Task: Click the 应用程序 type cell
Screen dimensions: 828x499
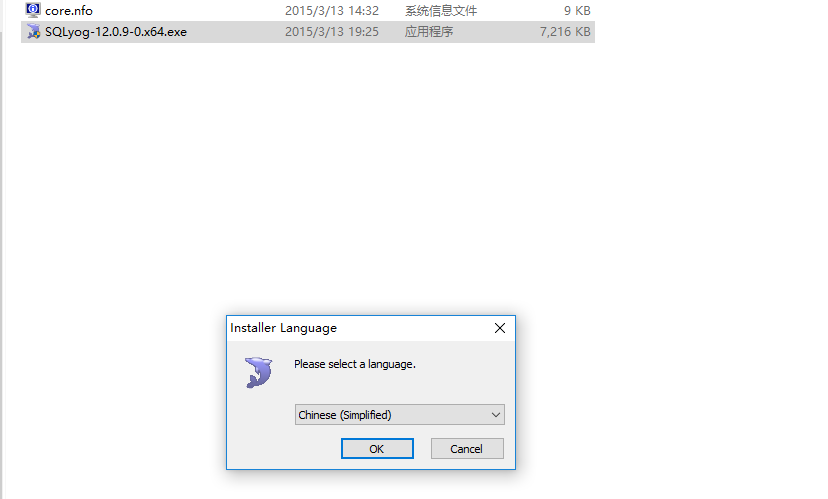Action: [x=429, y=32]
